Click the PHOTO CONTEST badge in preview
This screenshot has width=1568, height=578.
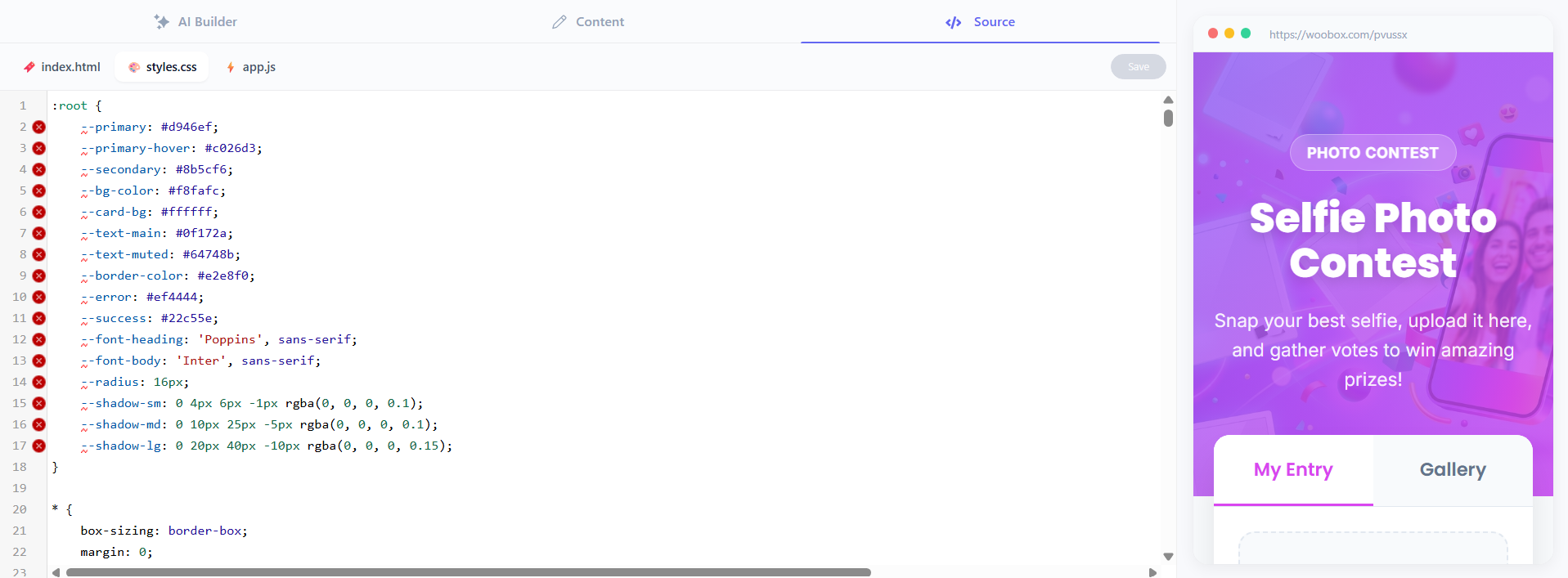1373,153
